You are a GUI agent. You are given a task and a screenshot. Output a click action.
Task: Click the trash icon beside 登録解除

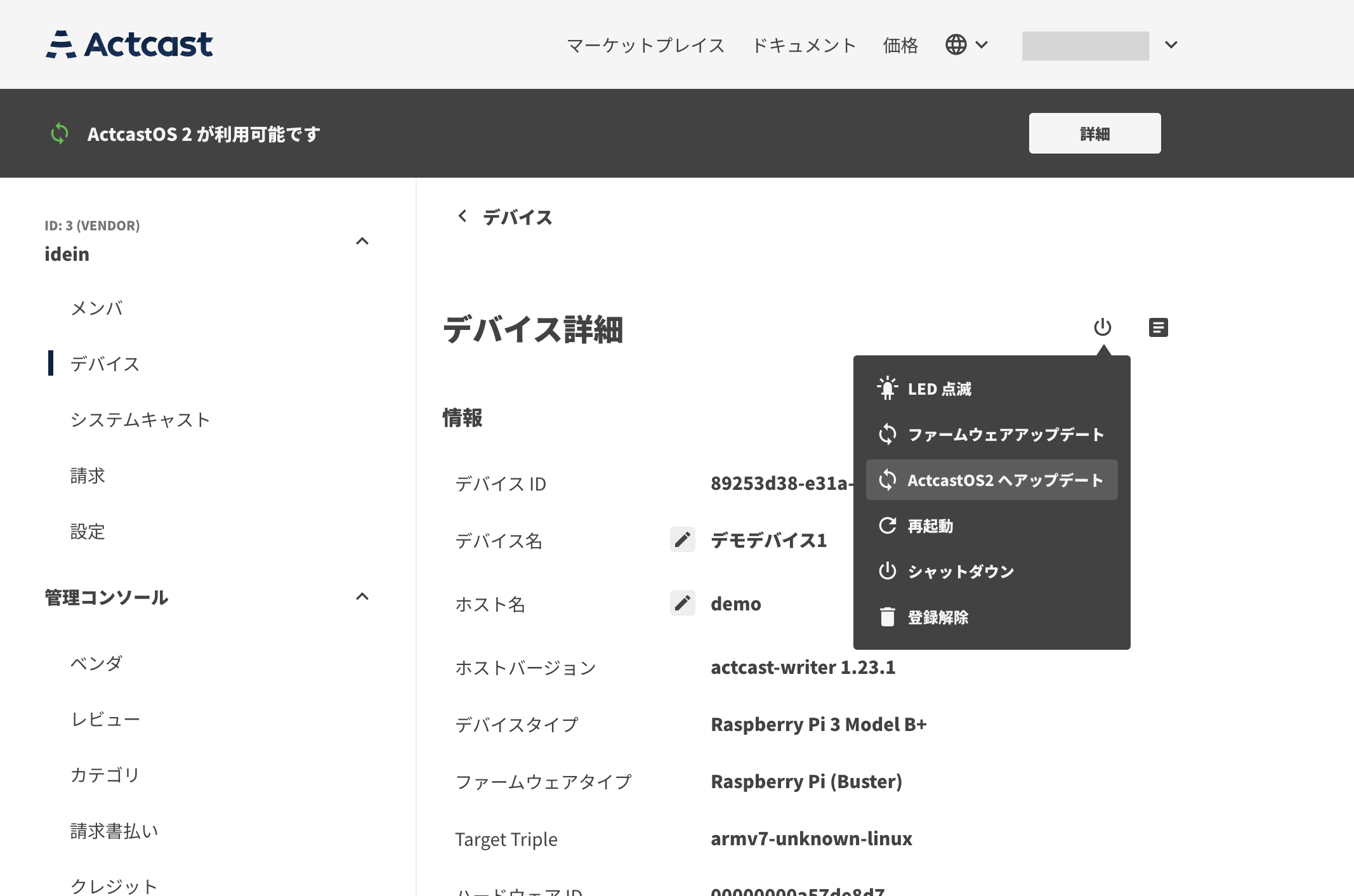(x=887, y=617)
